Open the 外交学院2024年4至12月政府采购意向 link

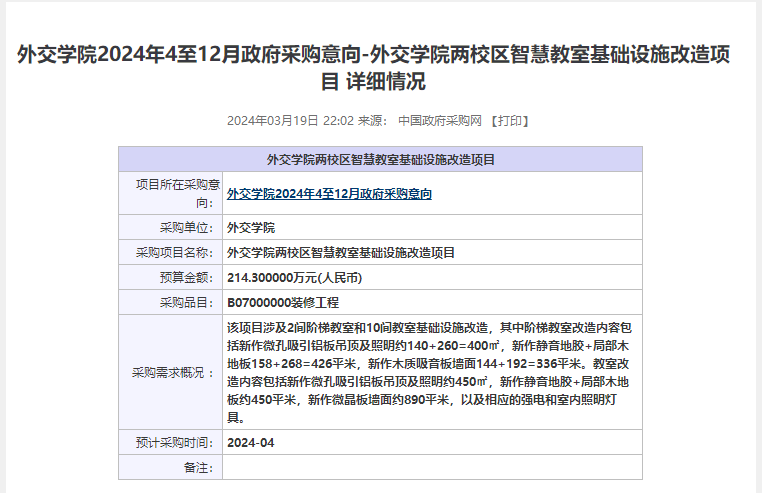click(329, 194)
